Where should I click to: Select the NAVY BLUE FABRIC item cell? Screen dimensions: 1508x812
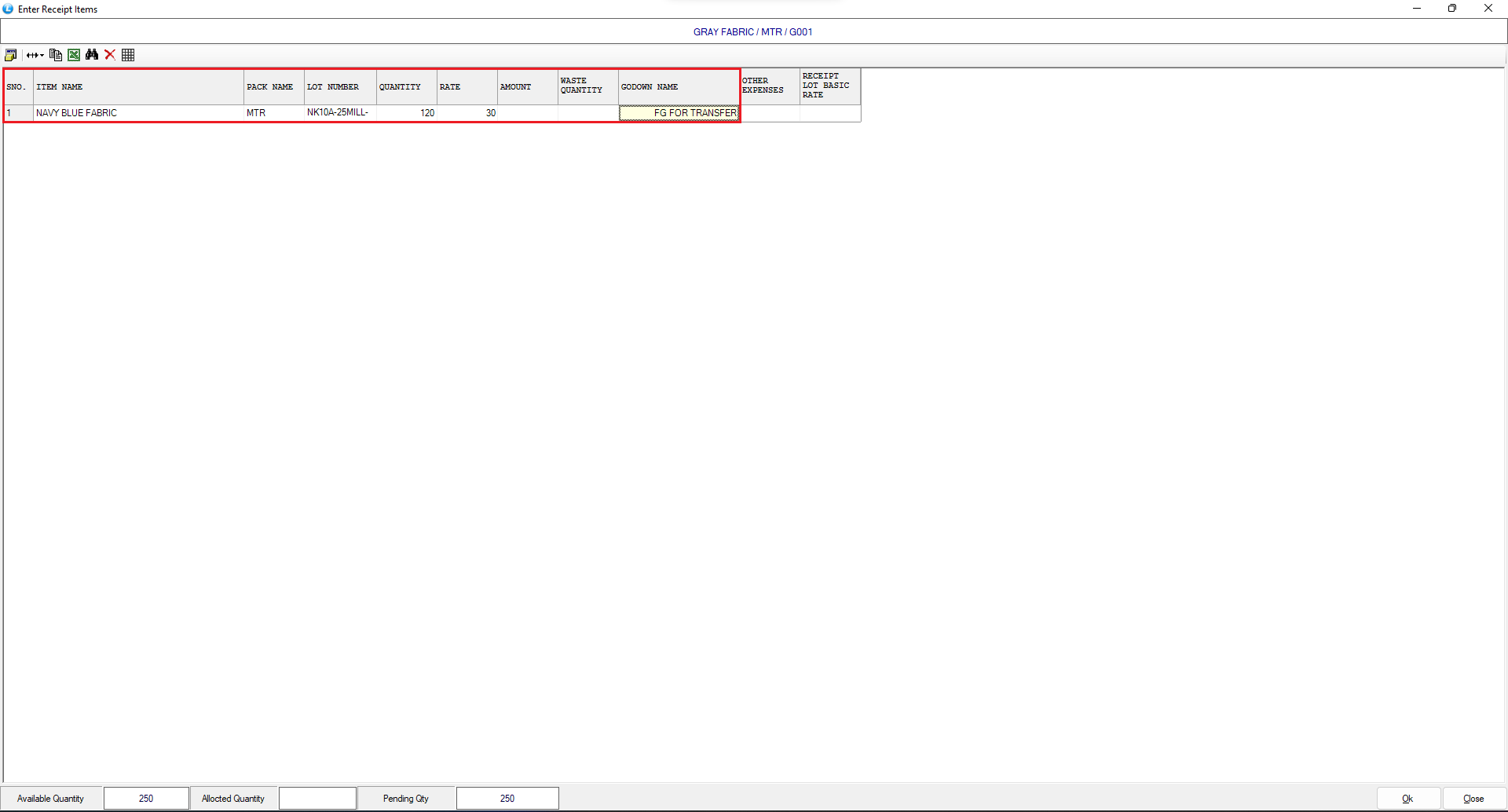click(138, 113)
